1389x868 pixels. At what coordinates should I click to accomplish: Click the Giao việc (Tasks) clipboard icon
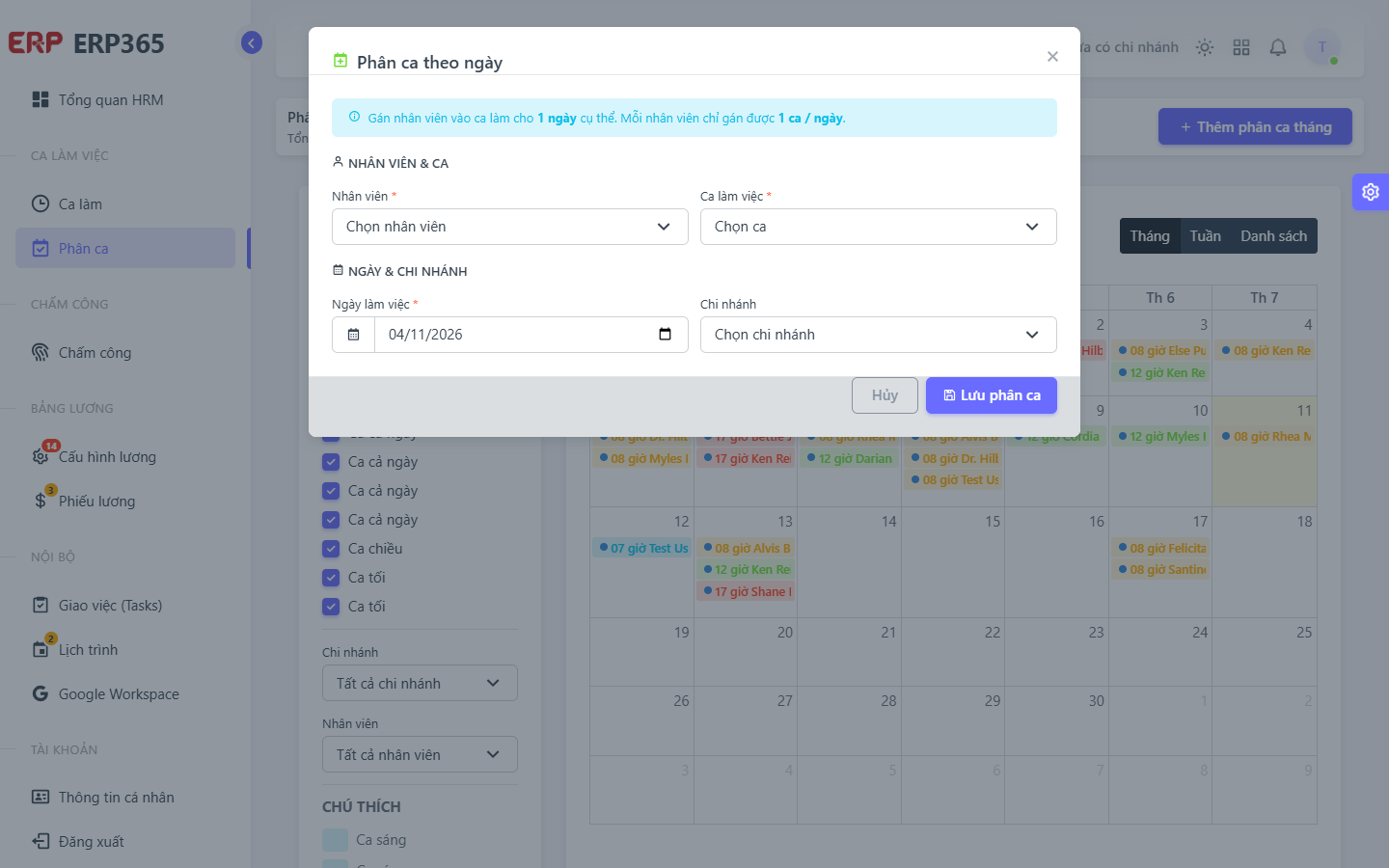click(41, 605)
